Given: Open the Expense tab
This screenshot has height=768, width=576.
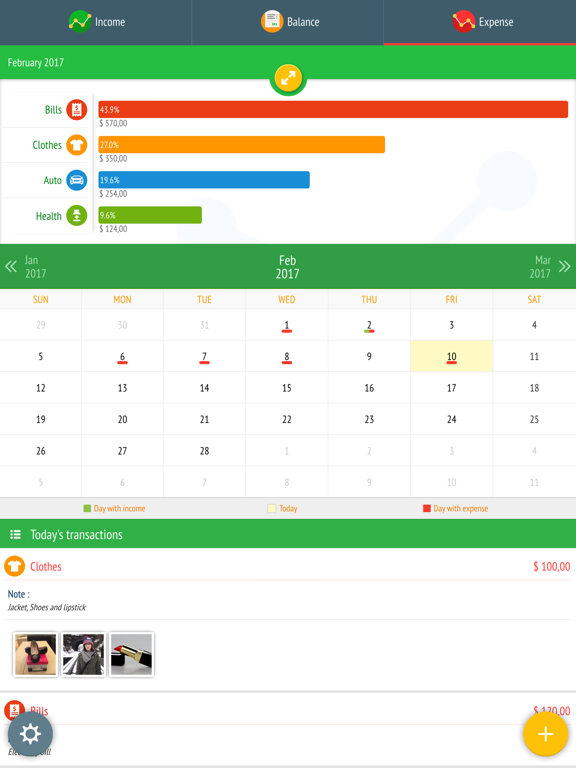Looking at the screenshot, I should pyautogui.click(x=480, y=22).
